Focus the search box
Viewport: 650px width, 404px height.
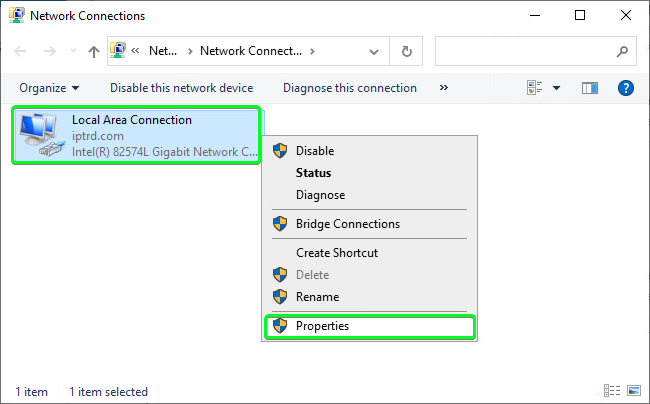click(x=536, y=51)
